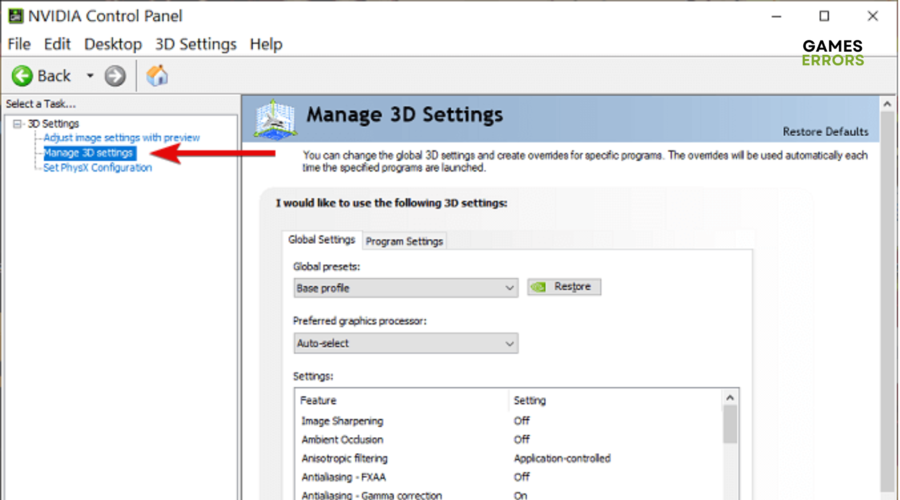This screenshot has height=500, width=900.
Task: Minimize the NVIDIA Control Panel window
Action: point(777,16)
